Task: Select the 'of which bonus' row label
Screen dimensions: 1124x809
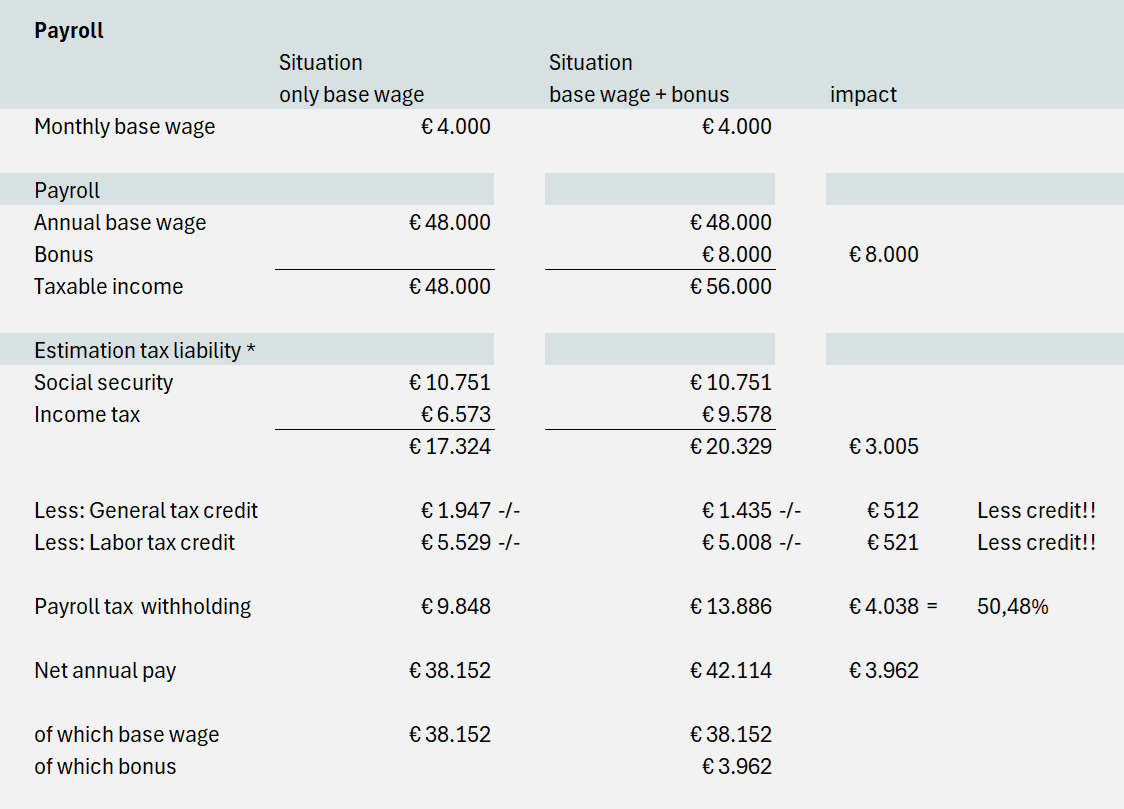Action: coord(105,767)
